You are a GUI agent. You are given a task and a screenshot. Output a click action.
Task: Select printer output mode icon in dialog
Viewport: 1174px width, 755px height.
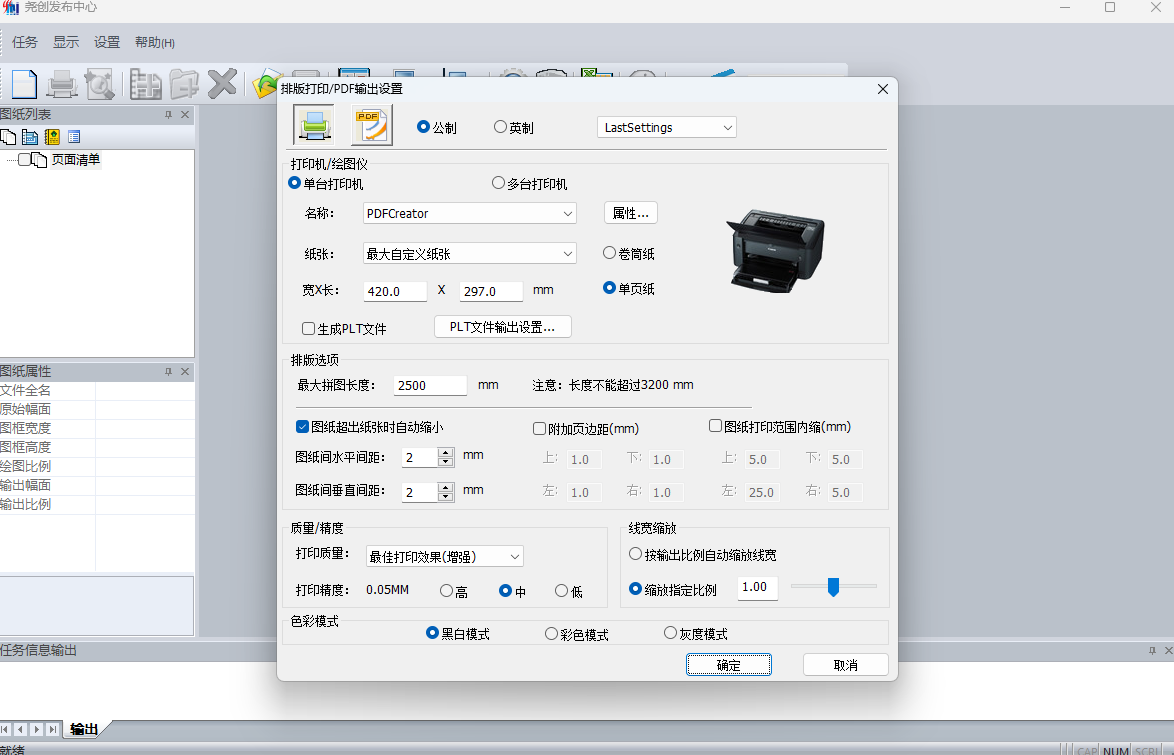click(314, 124)
